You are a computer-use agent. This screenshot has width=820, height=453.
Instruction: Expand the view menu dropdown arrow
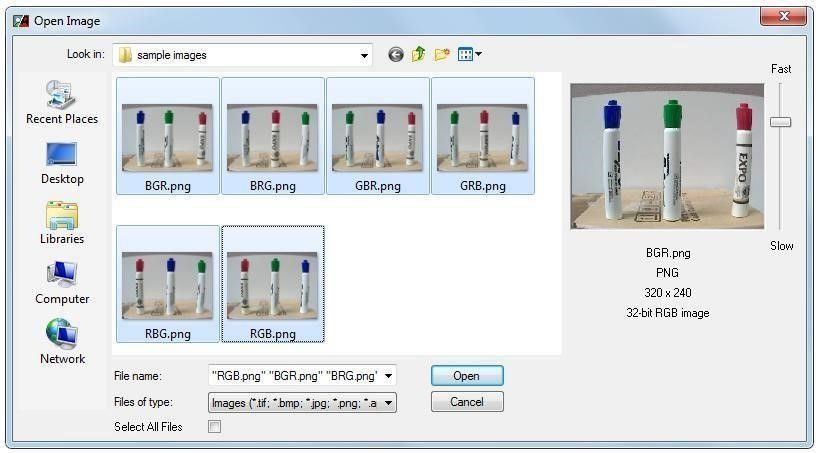pos(479,54)
